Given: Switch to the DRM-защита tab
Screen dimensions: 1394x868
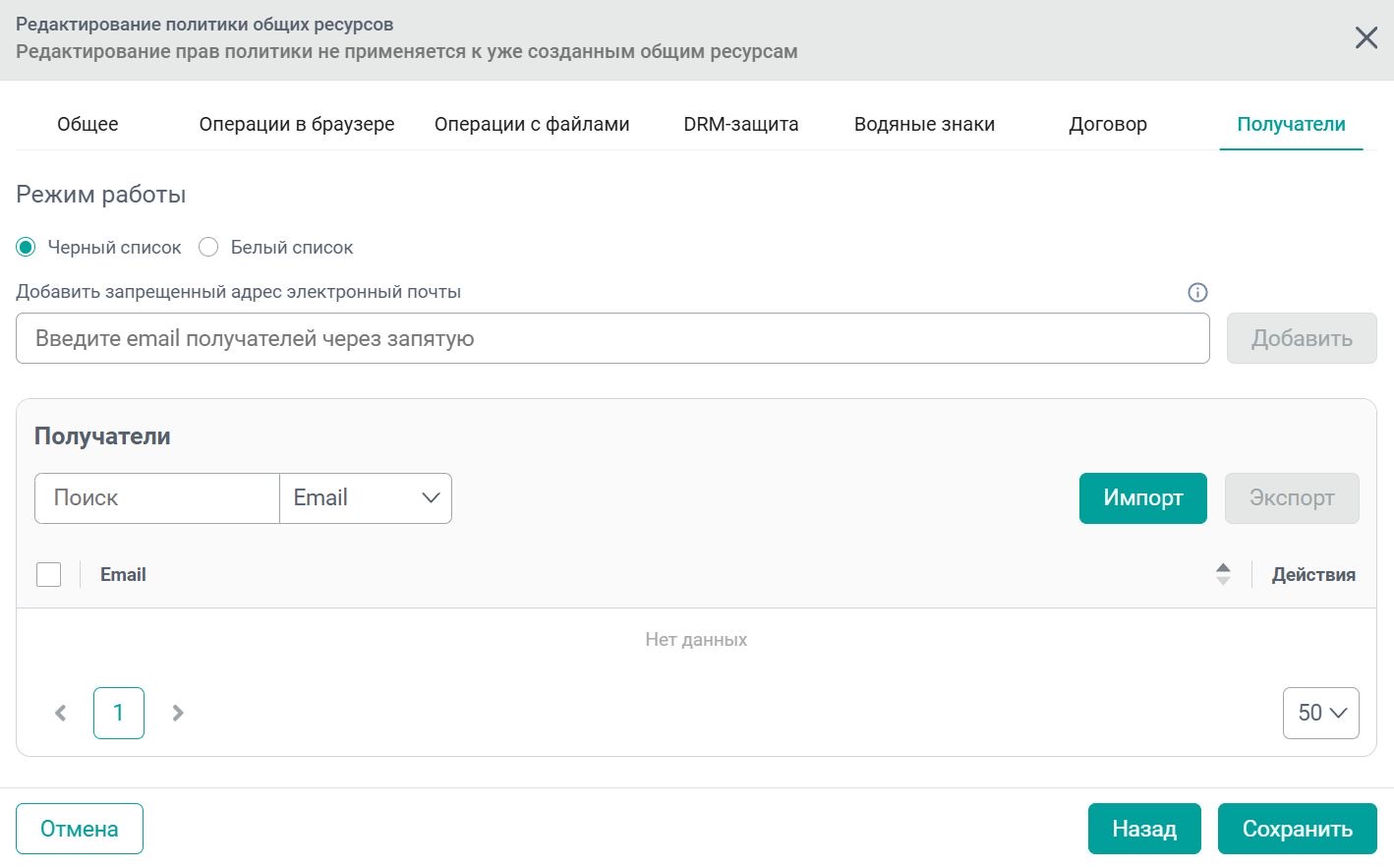Looking at the screenshot, I should click(x=741, y=124).
